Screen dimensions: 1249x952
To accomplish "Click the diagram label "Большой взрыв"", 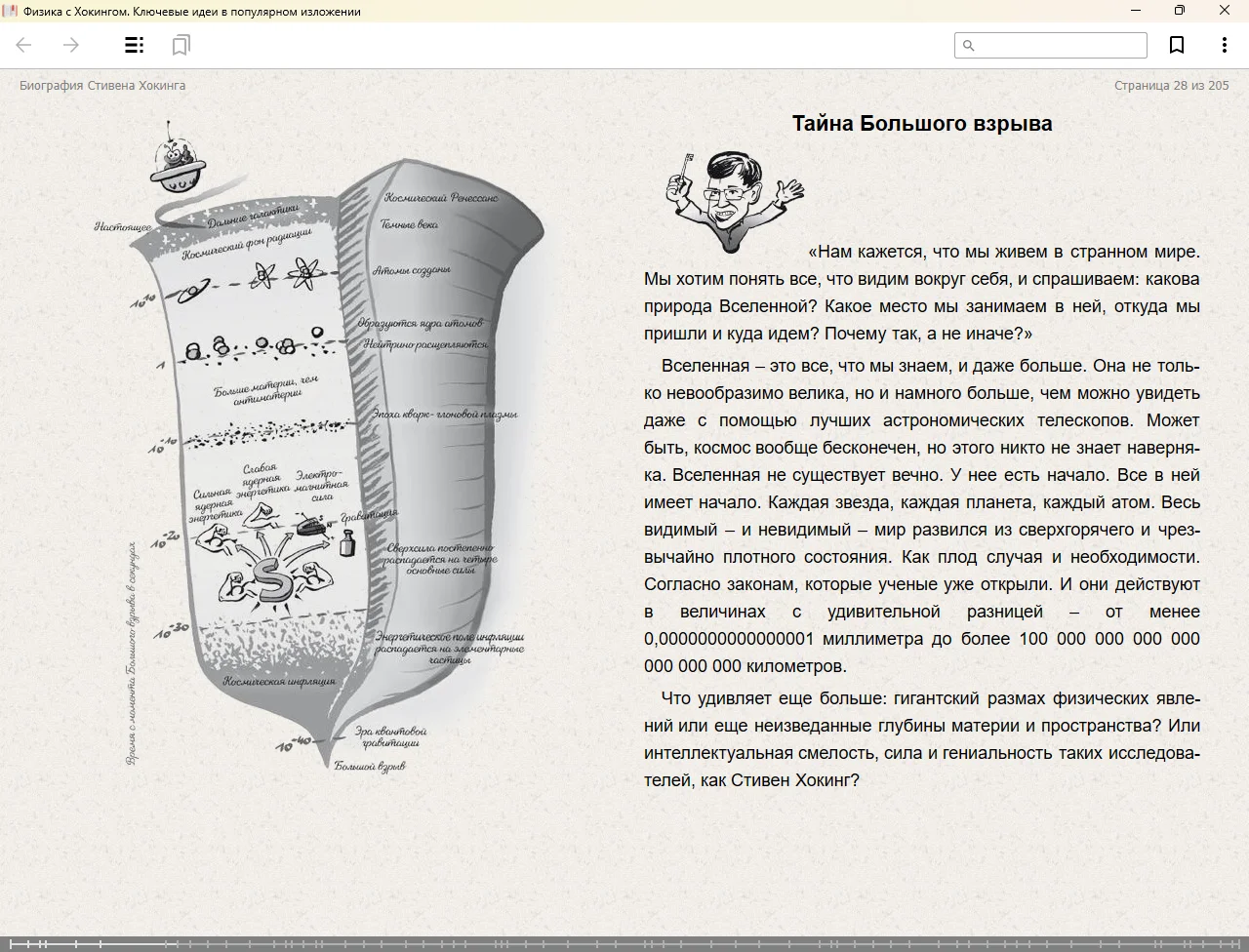I will [370, 767].
